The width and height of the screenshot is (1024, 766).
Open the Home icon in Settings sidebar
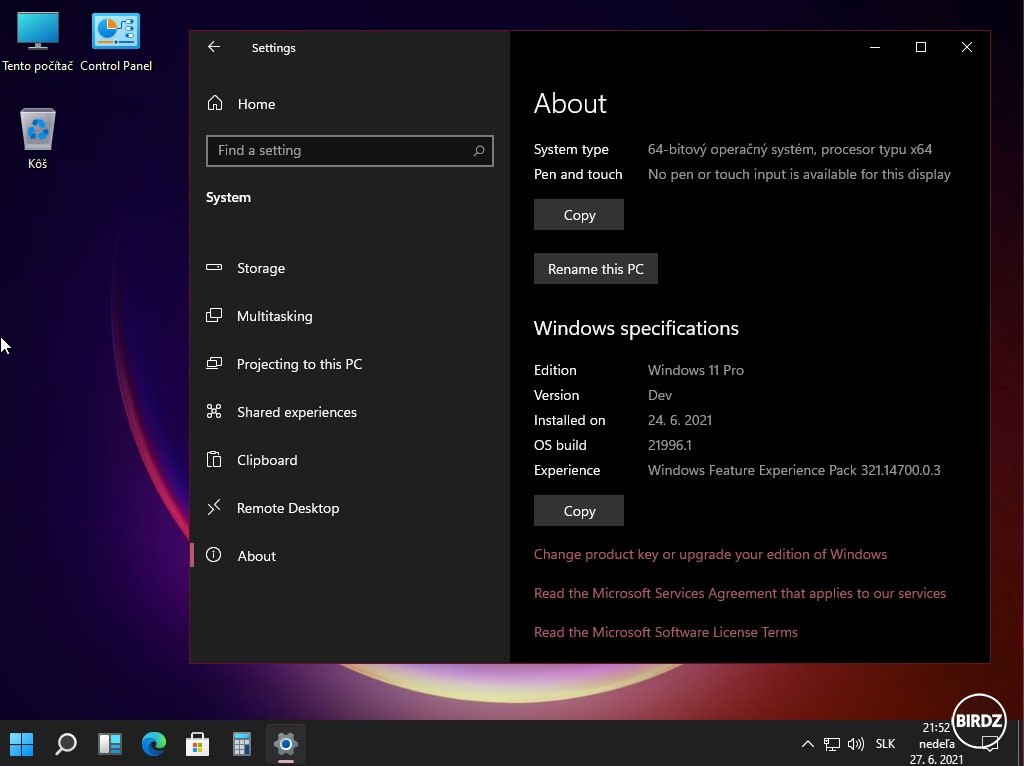[x=215, y=103]
